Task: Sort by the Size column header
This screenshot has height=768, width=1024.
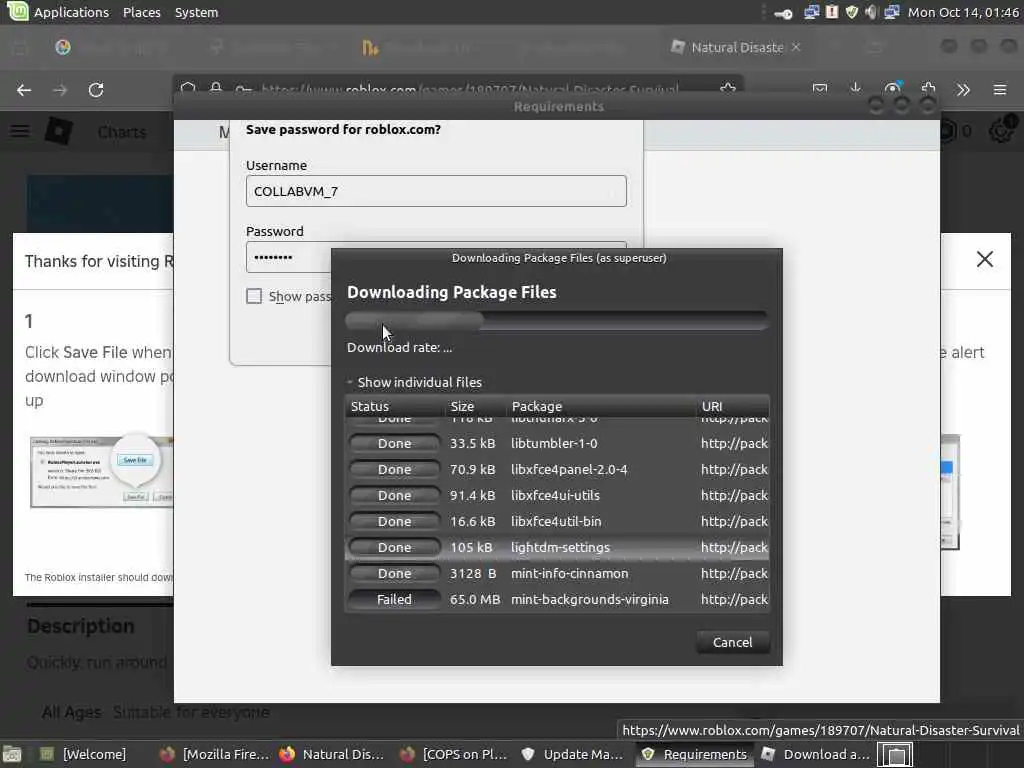Action: [x=475, y=406]
